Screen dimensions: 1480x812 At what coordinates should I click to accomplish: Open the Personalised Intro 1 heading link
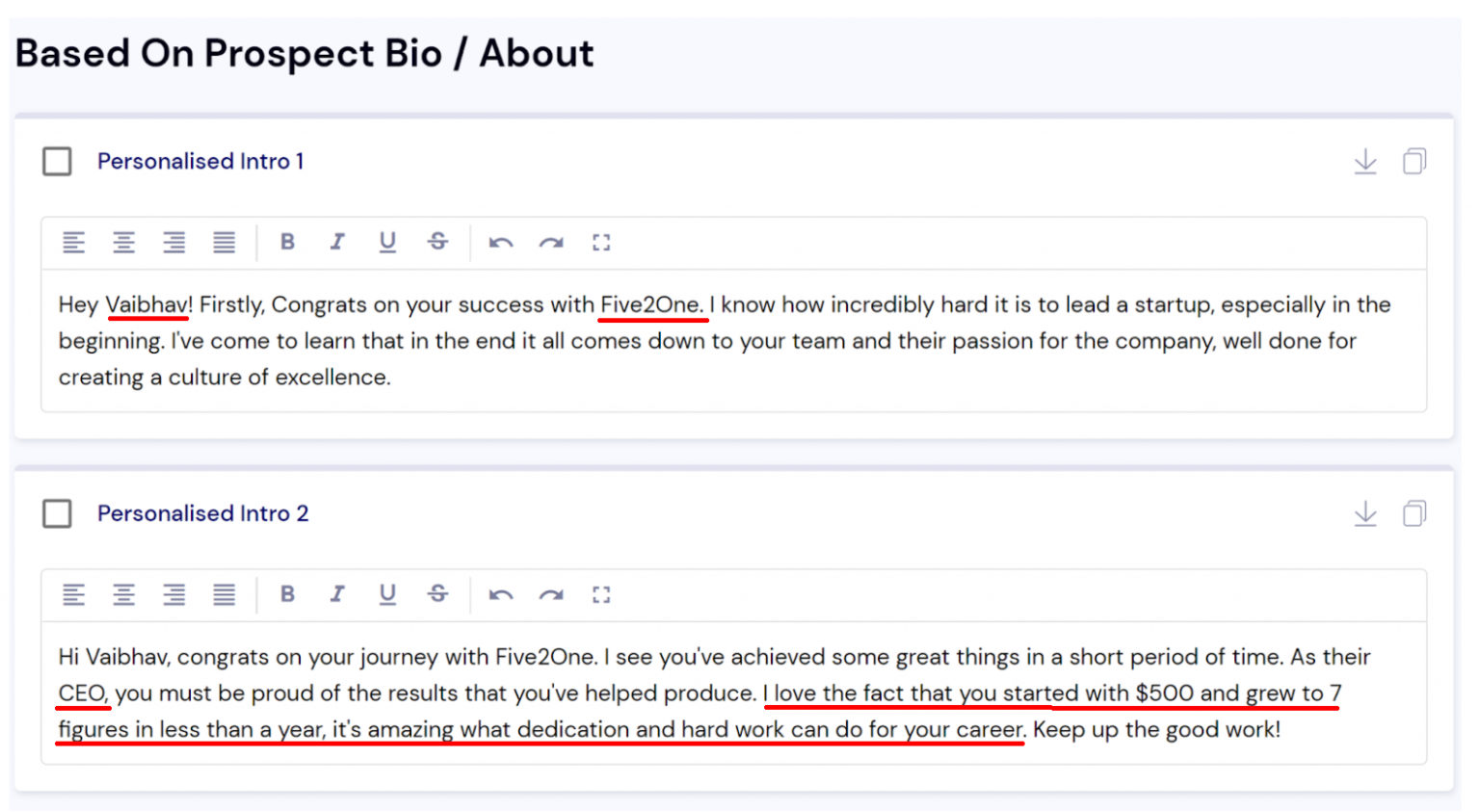[200, 161]
